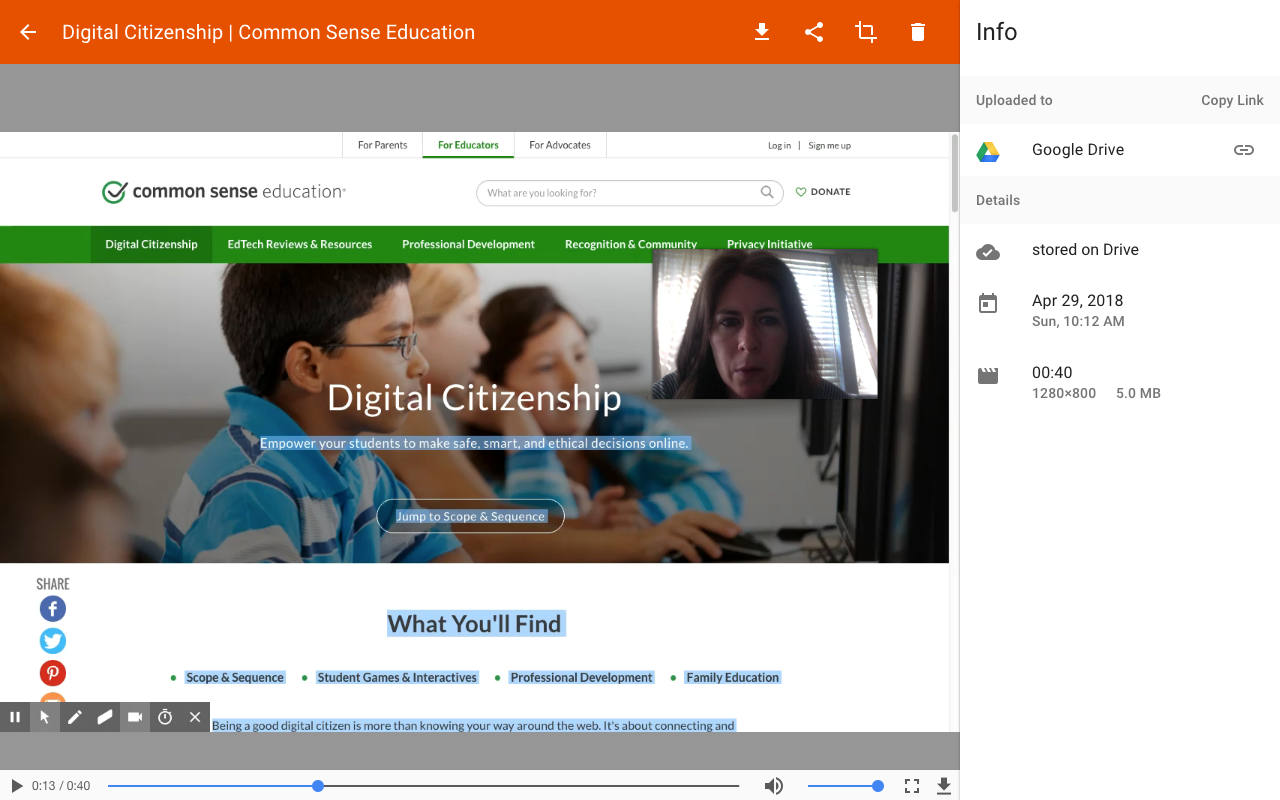Open Recognition & Community menu
This screenshot has width=1280, height=800.
coord(631,244)
